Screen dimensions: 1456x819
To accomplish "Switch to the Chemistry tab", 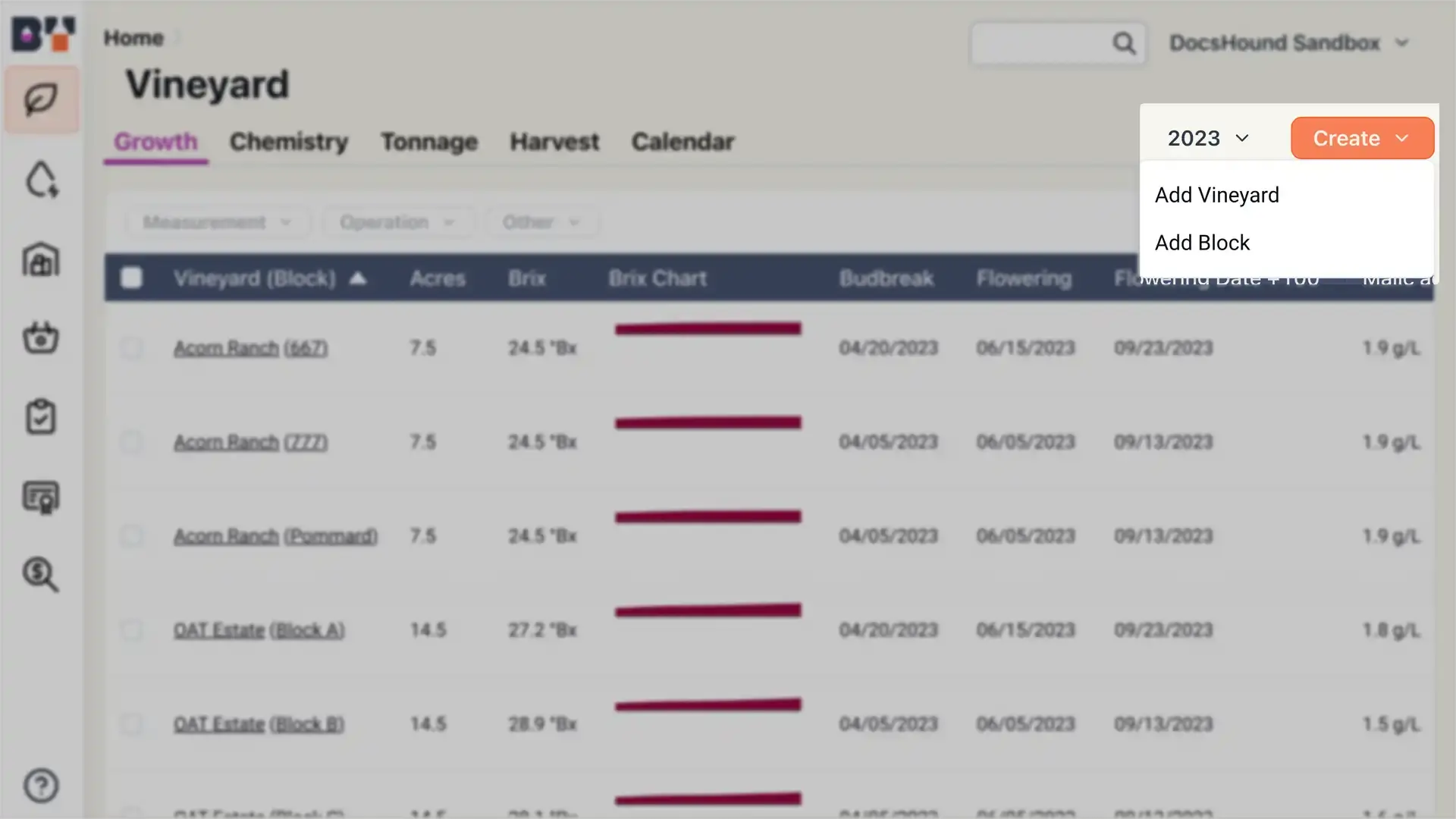I will 288,142.
